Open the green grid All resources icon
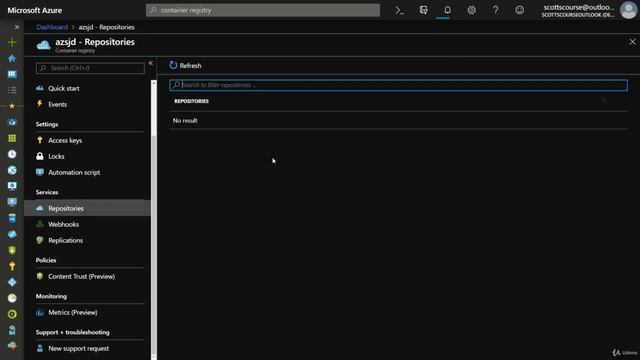Viewport: 640px width, 360px height. tap(12, 138)
